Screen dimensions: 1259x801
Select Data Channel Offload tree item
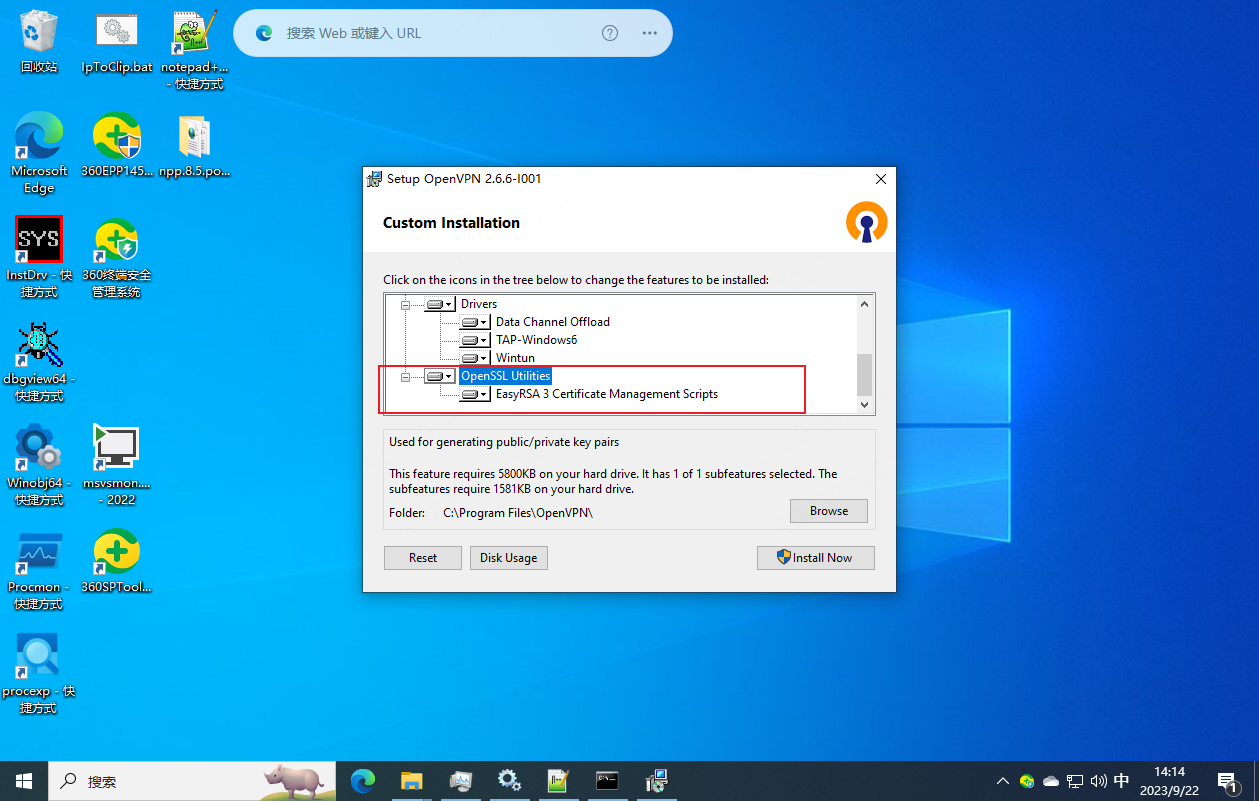(553, 322)
